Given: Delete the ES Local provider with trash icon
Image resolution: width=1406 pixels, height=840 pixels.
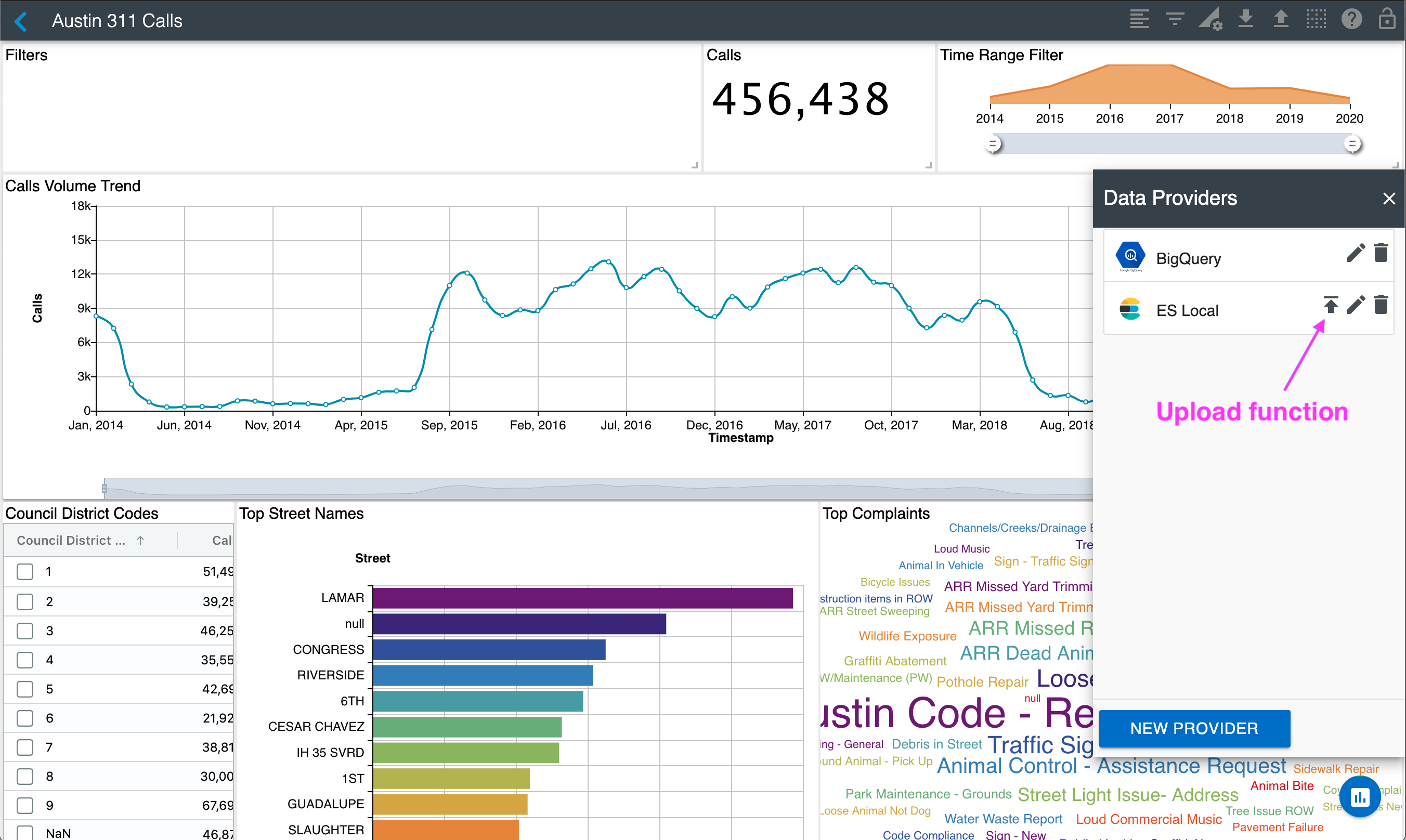Looking at the screenshot, I should click(x=1381, y=305).
